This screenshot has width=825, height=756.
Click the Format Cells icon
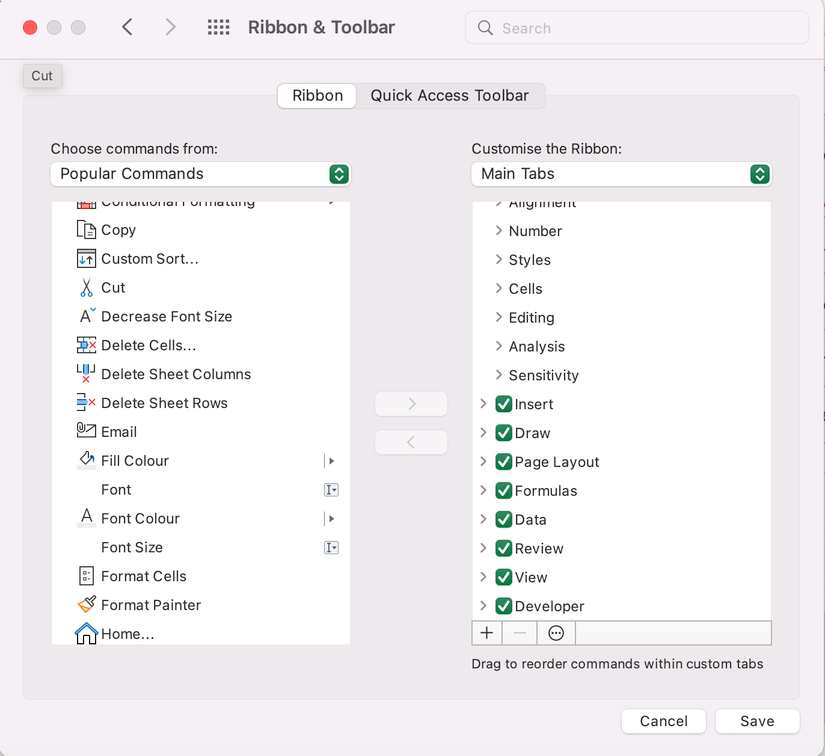point(85,576)
